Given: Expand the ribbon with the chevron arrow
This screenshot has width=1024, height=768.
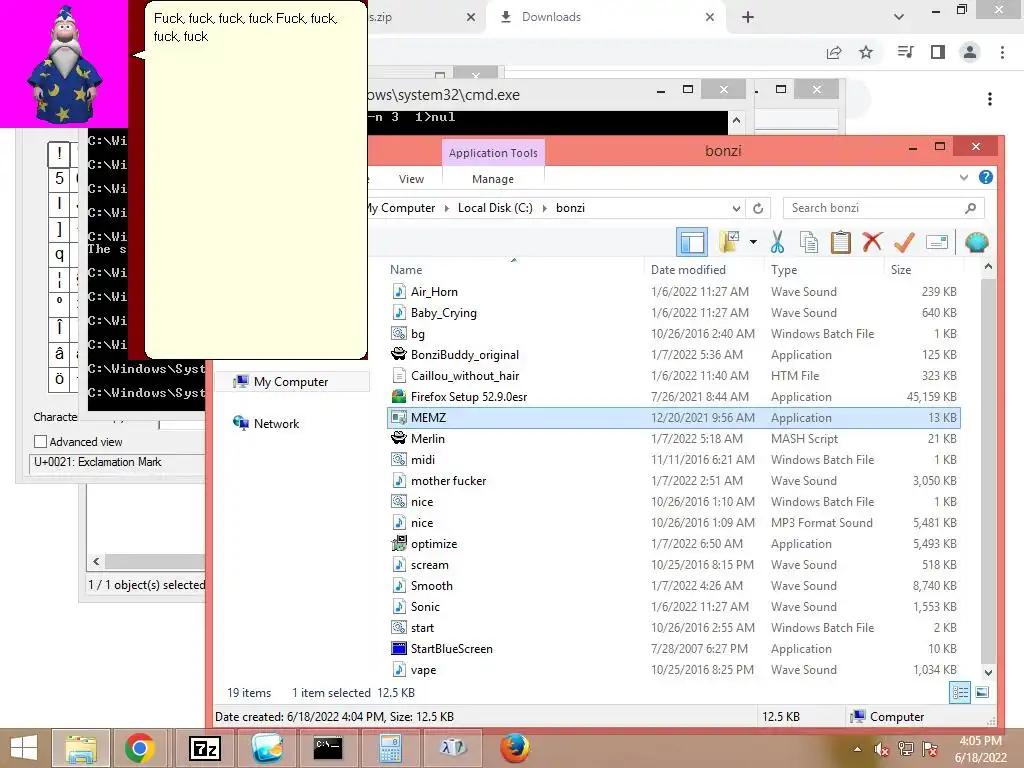Looking at the screenshot, I should click(963, 177).
